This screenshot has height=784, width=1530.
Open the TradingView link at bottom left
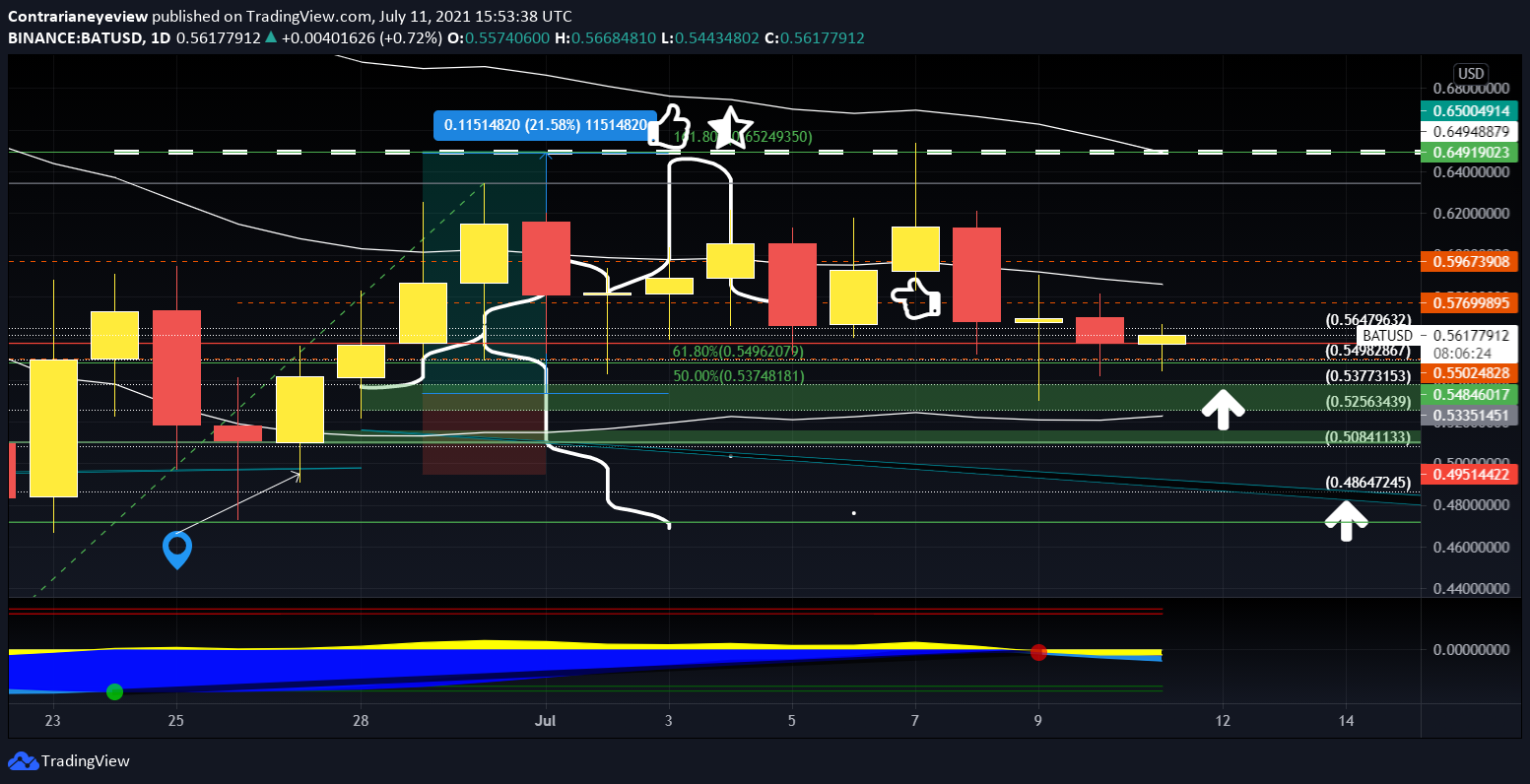pos(69,761)
